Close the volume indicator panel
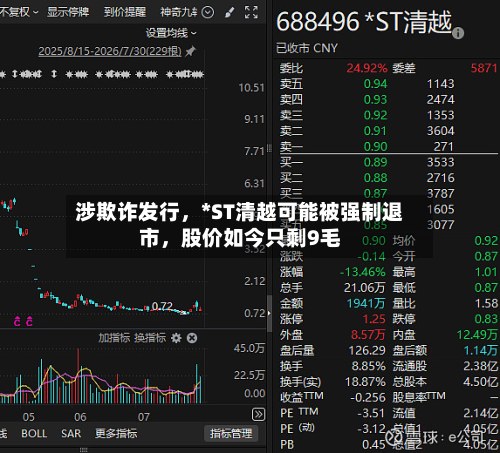 [x=192, y=338]
